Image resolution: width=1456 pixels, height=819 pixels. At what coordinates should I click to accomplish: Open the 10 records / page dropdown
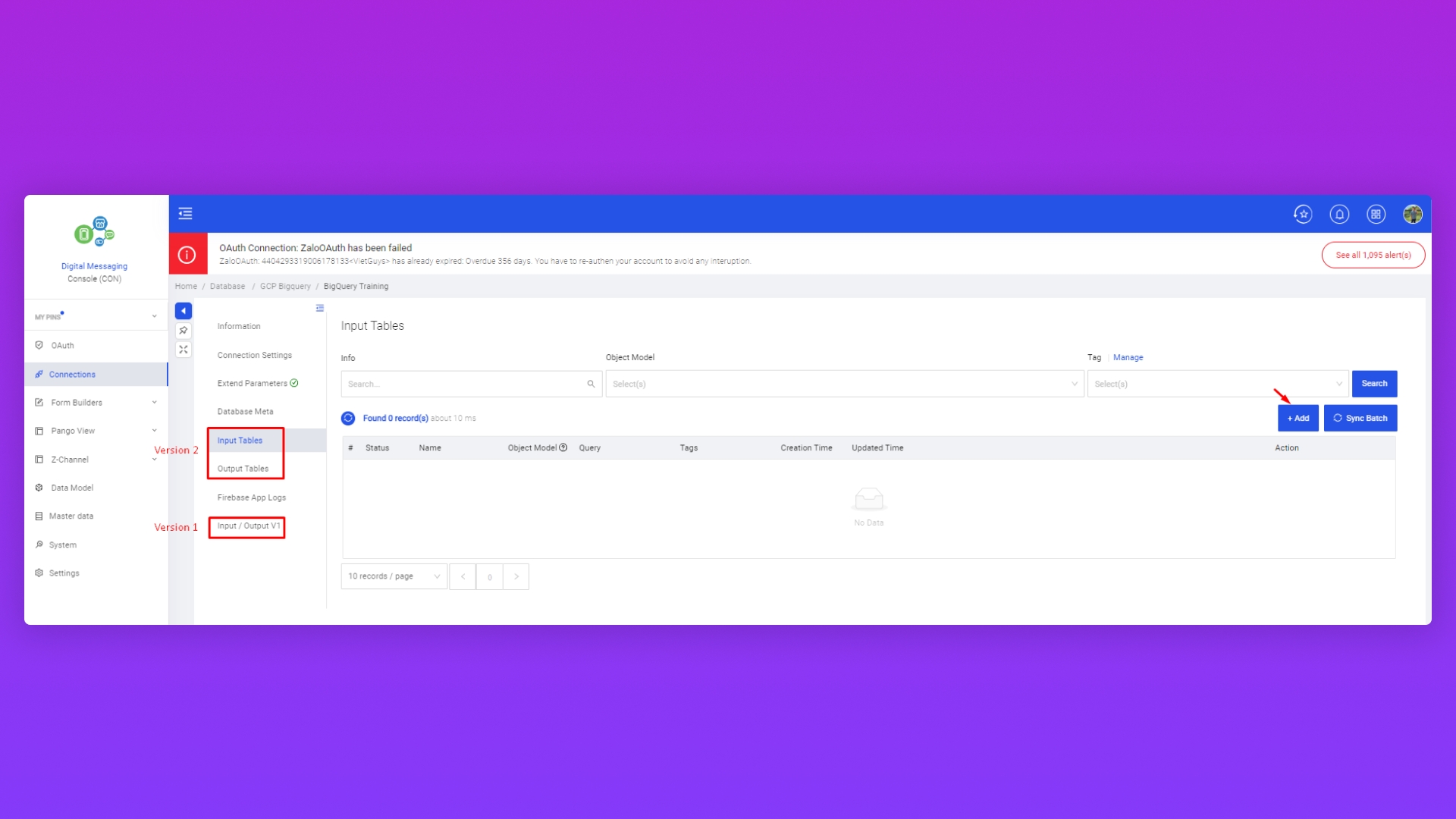click(x=394, y=577)
